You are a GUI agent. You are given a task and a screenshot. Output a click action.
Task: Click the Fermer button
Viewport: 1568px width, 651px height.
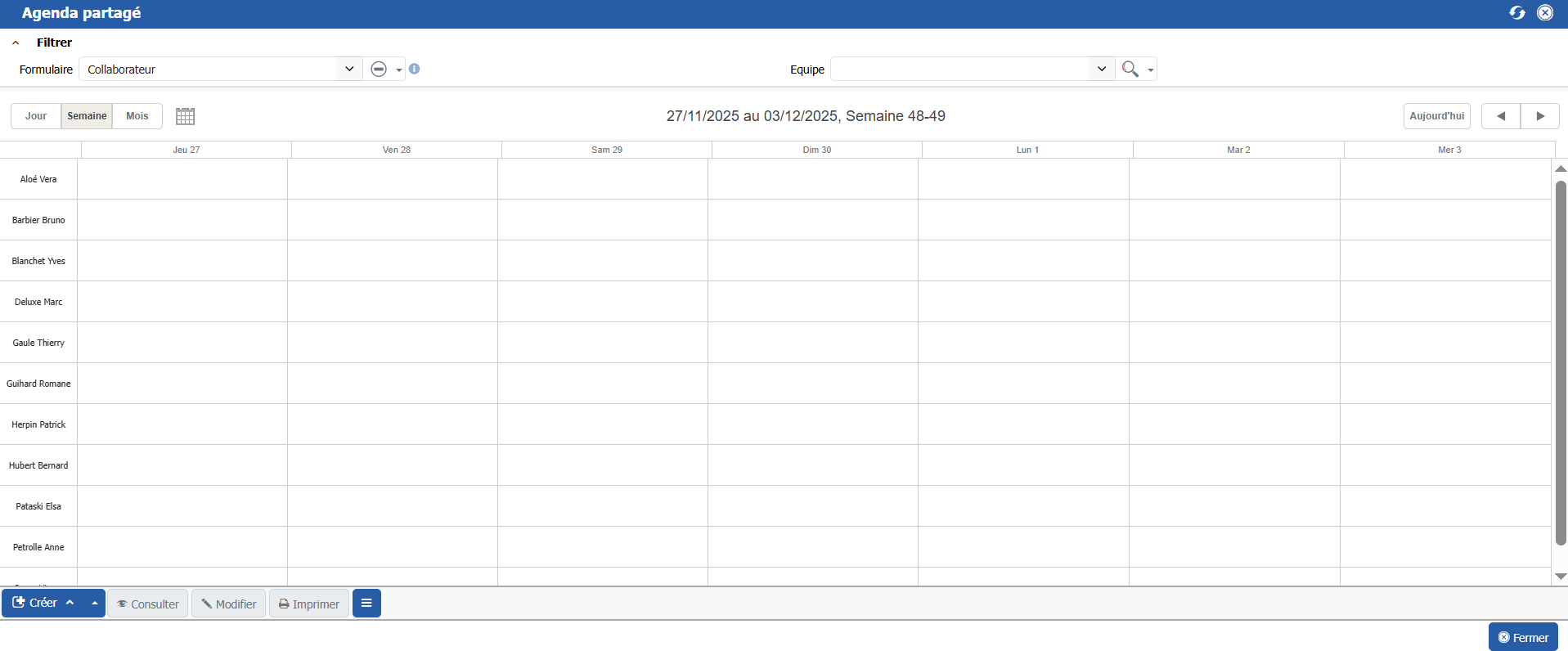pyautogui.click(x=1523, y=638)
